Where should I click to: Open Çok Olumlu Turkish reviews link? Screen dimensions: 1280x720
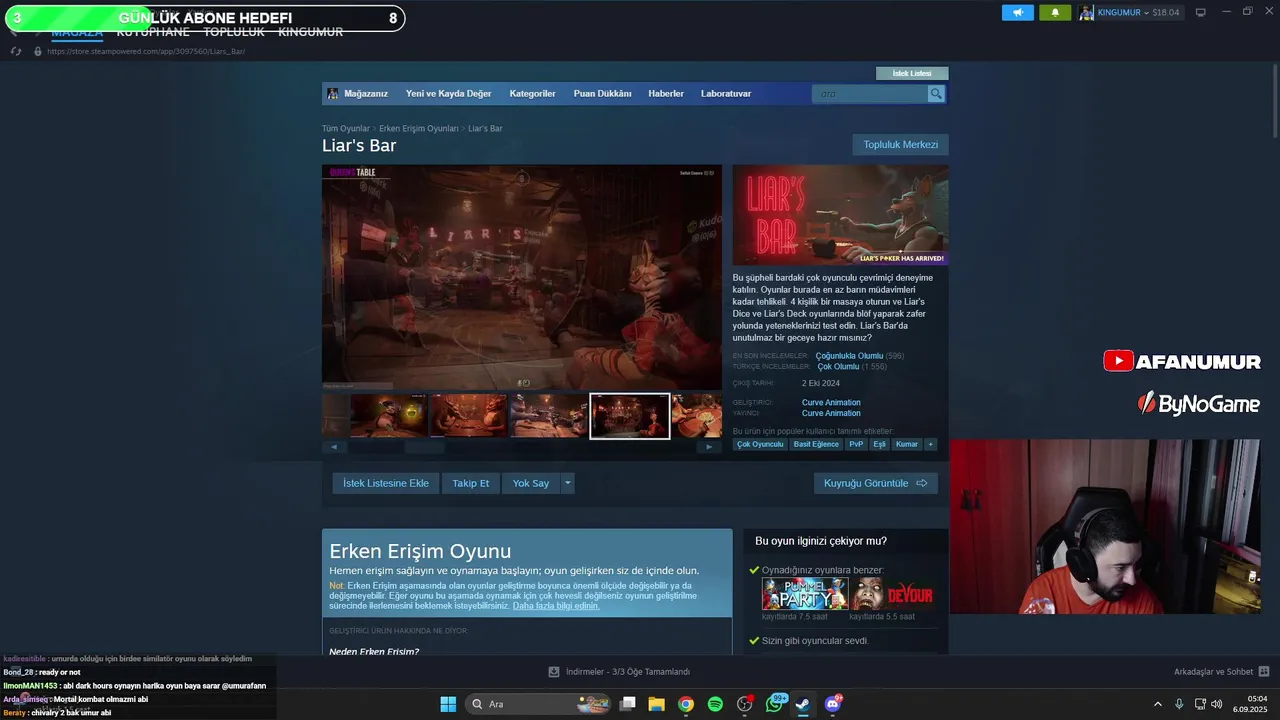pyautogui.click(x=838, y=367)
